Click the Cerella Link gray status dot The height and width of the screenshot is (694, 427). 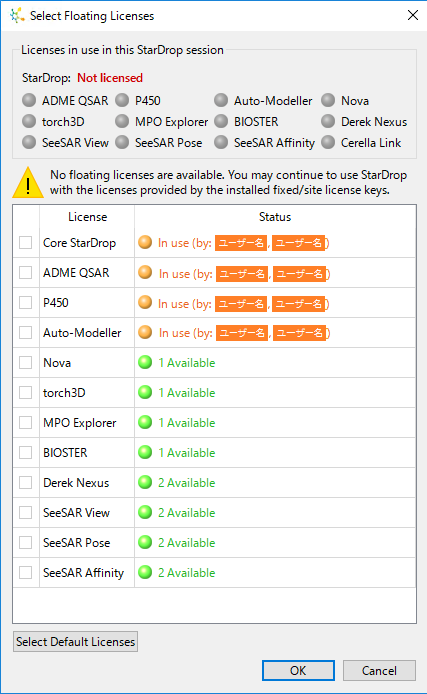click(x=328, y=143)
